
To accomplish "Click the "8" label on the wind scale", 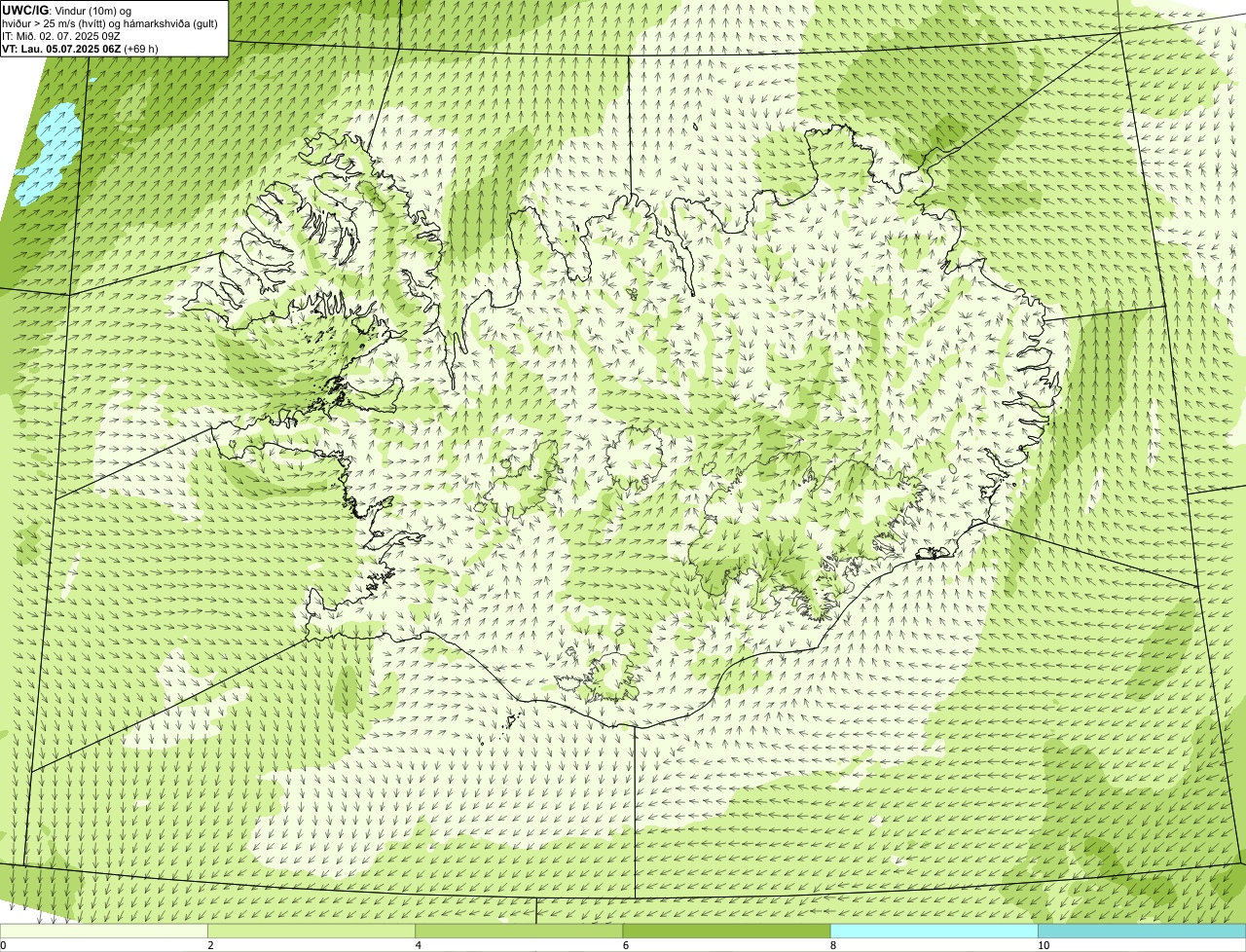I will [832, 945].
